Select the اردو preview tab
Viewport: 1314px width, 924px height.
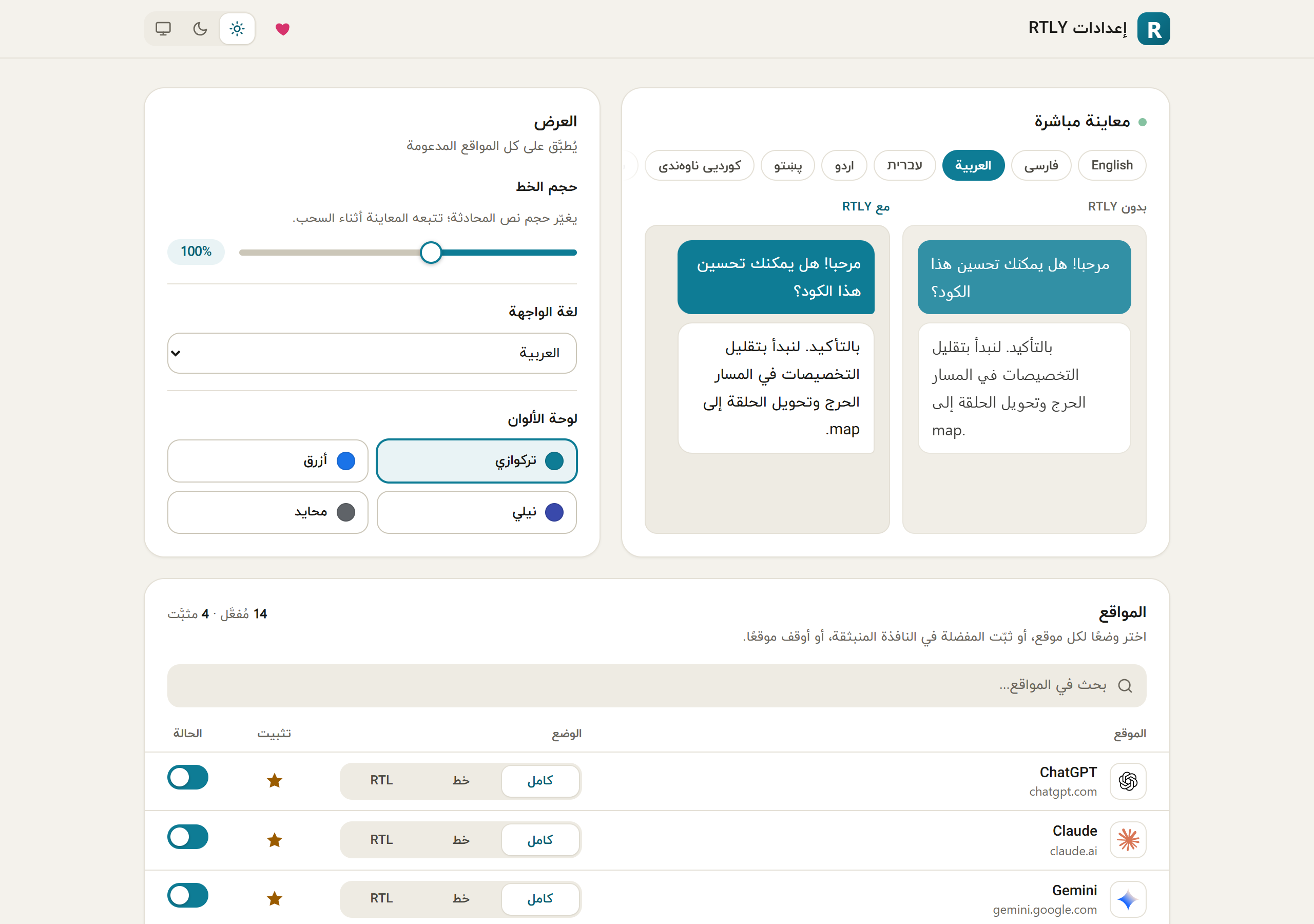pyautogui.click(x=843, y=165)
